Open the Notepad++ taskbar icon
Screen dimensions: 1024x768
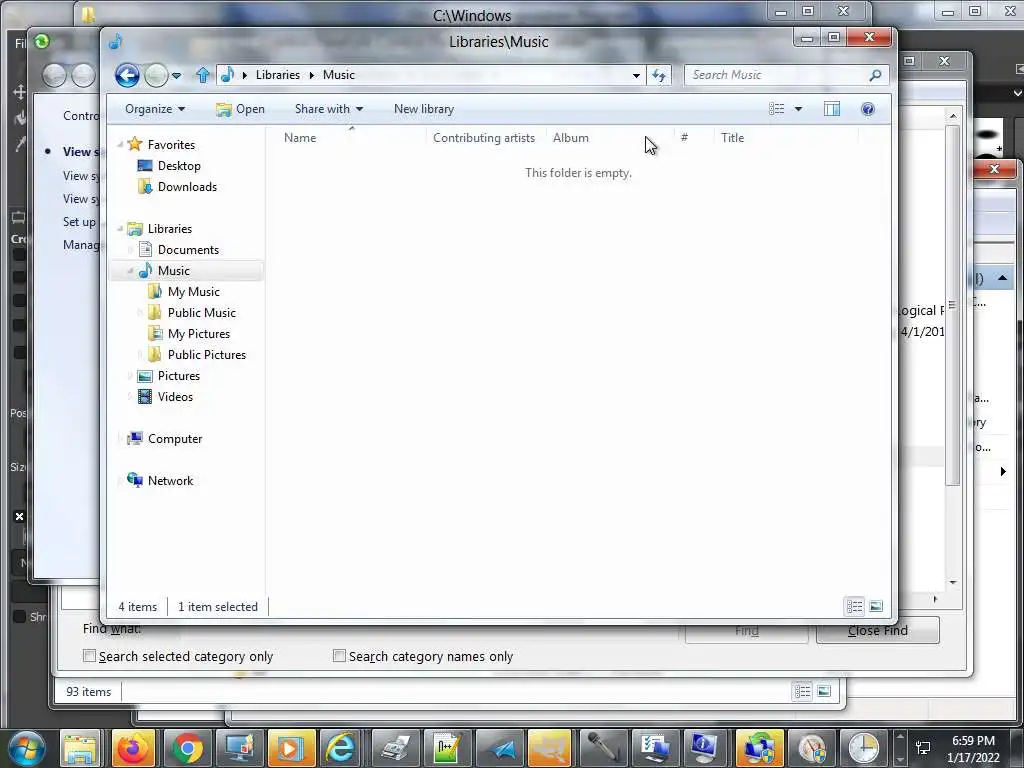point(447,748)
